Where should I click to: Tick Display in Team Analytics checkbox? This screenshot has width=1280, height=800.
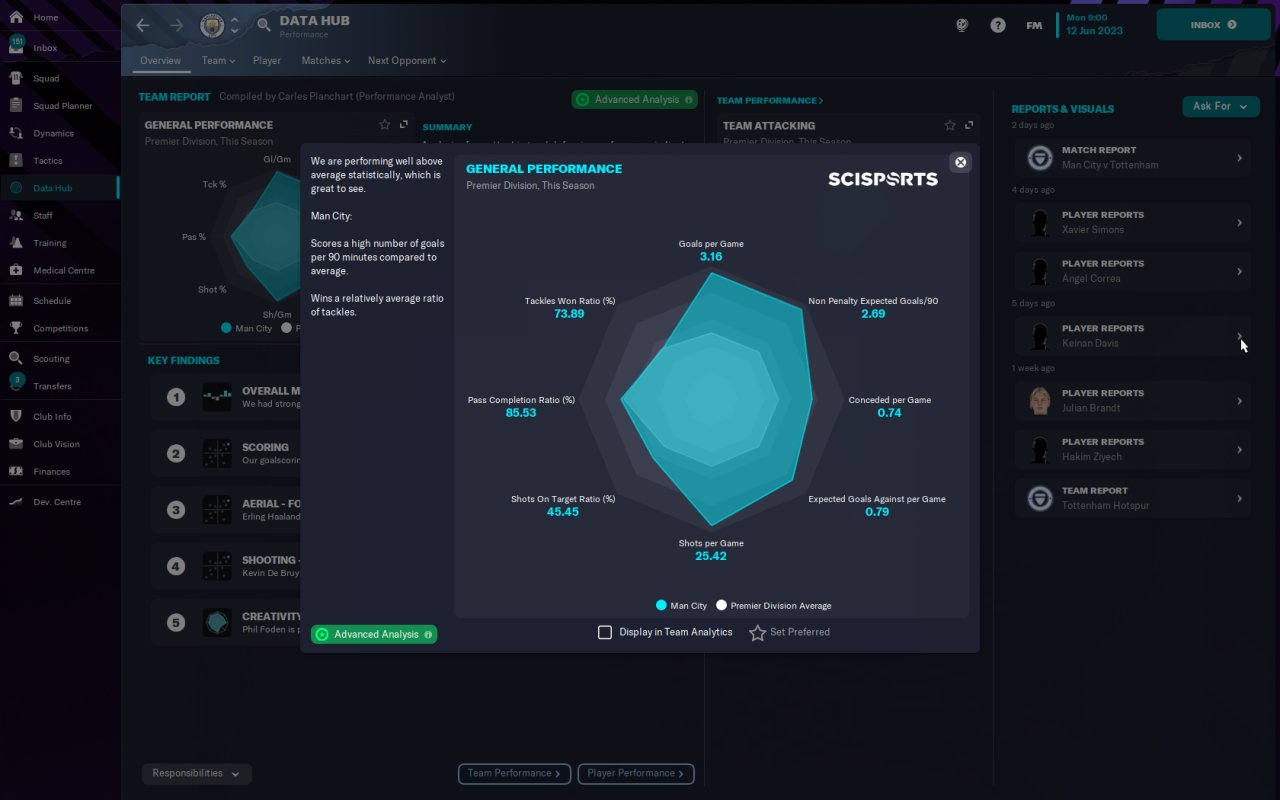(x=605, y=632)
